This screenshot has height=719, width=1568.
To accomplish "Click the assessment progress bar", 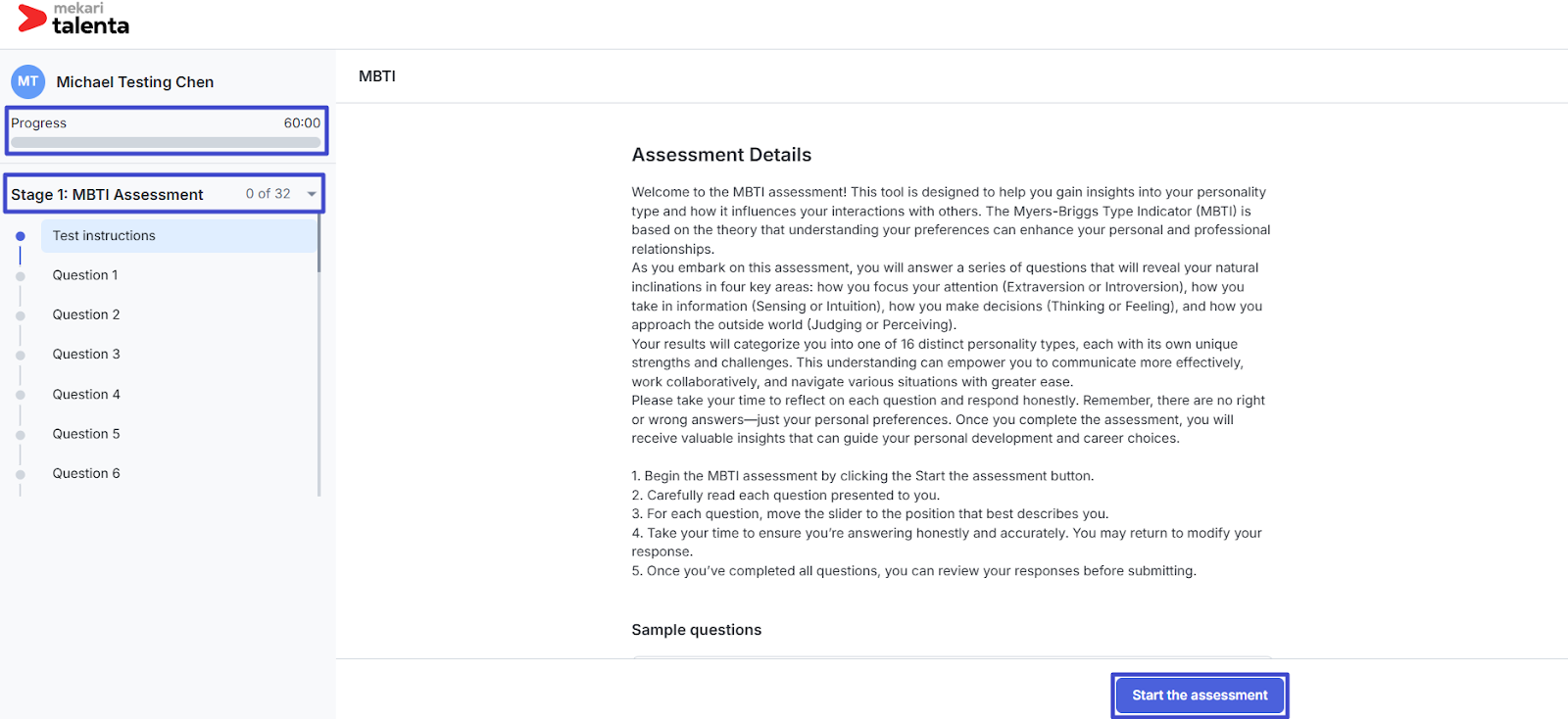I will pos(166,143).
